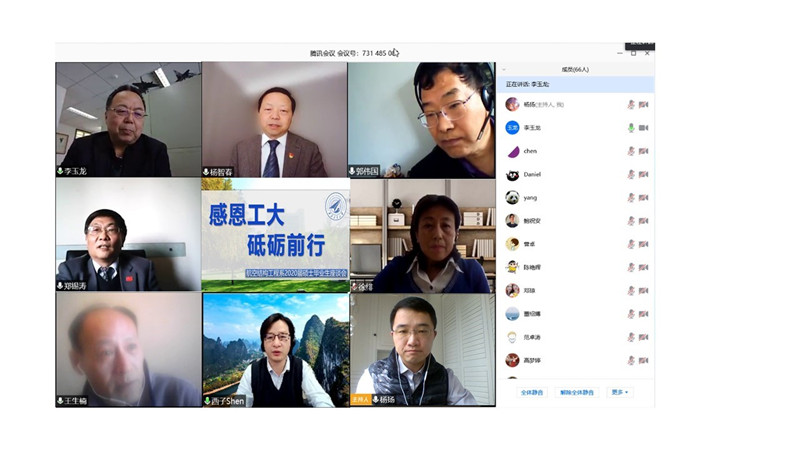Click Daniel's avatar in the member list

(x=512, y=175)
